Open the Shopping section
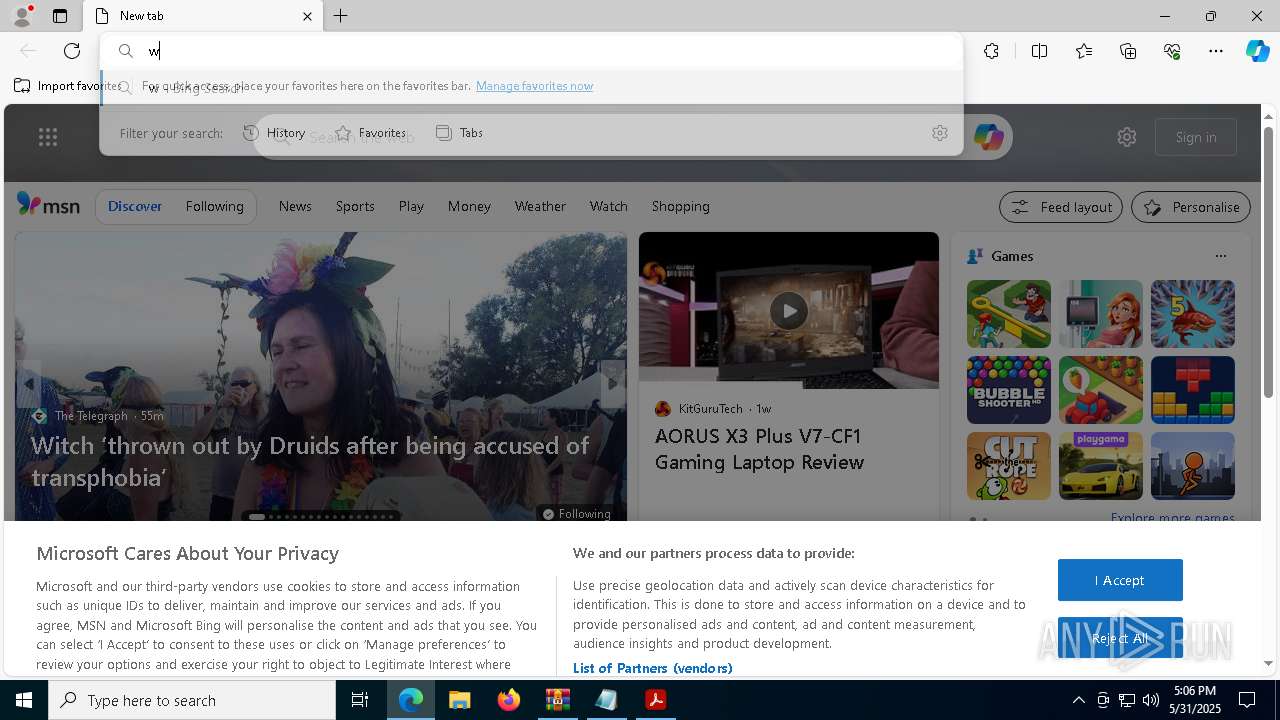 coord(680,206)
